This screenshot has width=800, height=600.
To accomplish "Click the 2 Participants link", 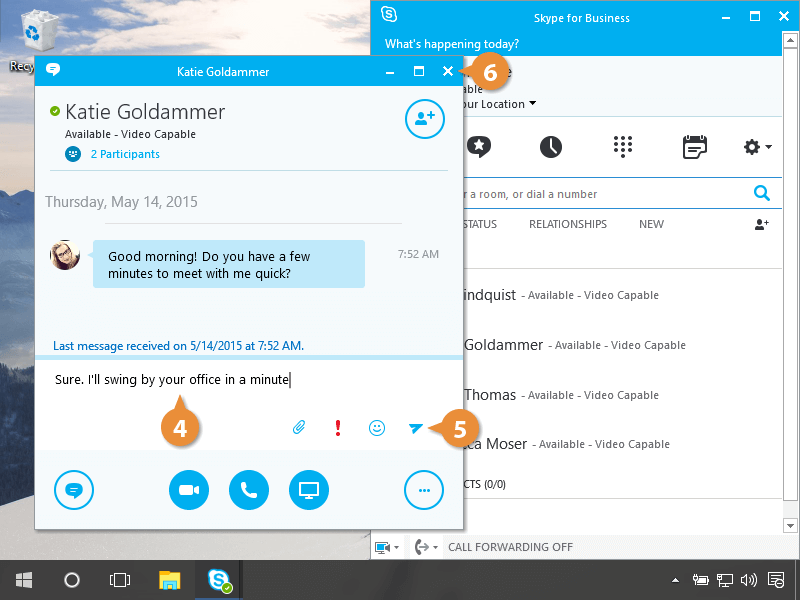I will 124,154.
